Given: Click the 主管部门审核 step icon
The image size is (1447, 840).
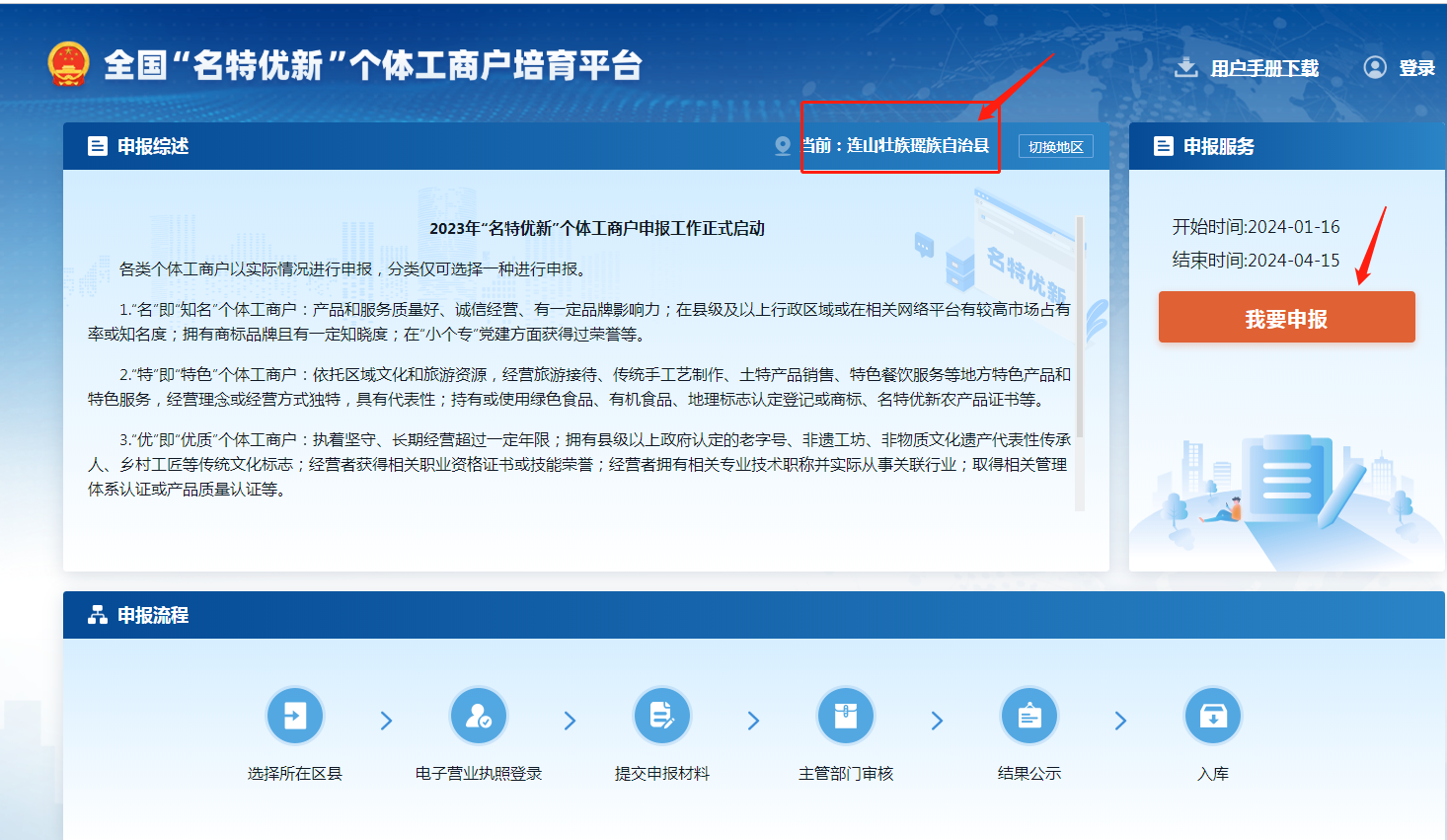Looking at the screenshot, I should point(846,716).
